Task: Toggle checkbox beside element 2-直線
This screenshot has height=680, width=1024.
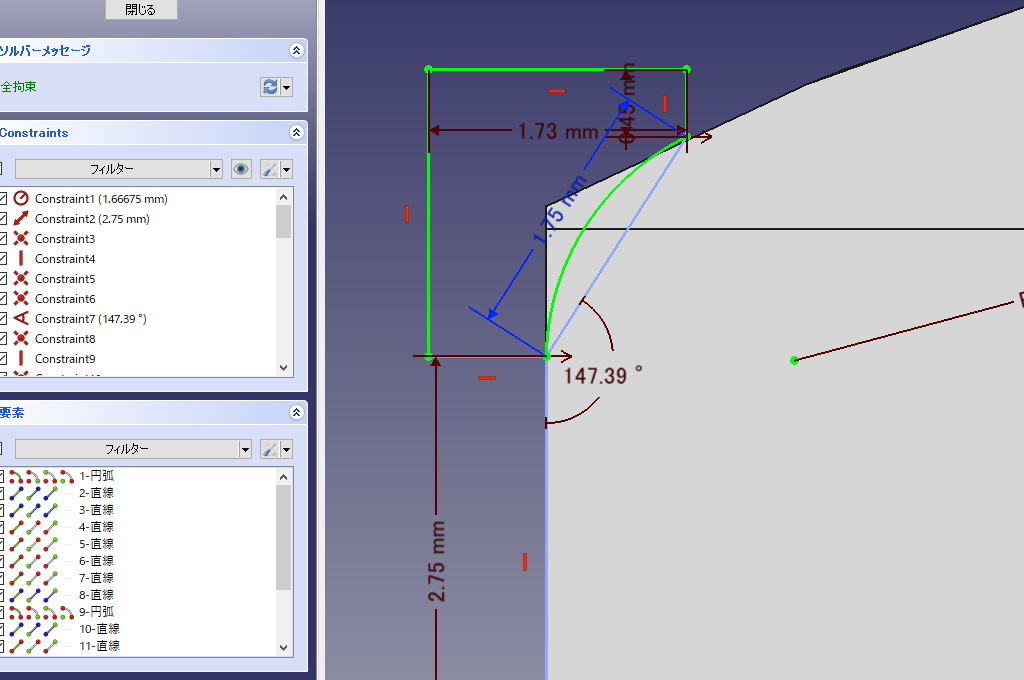Action: [3, 493]
